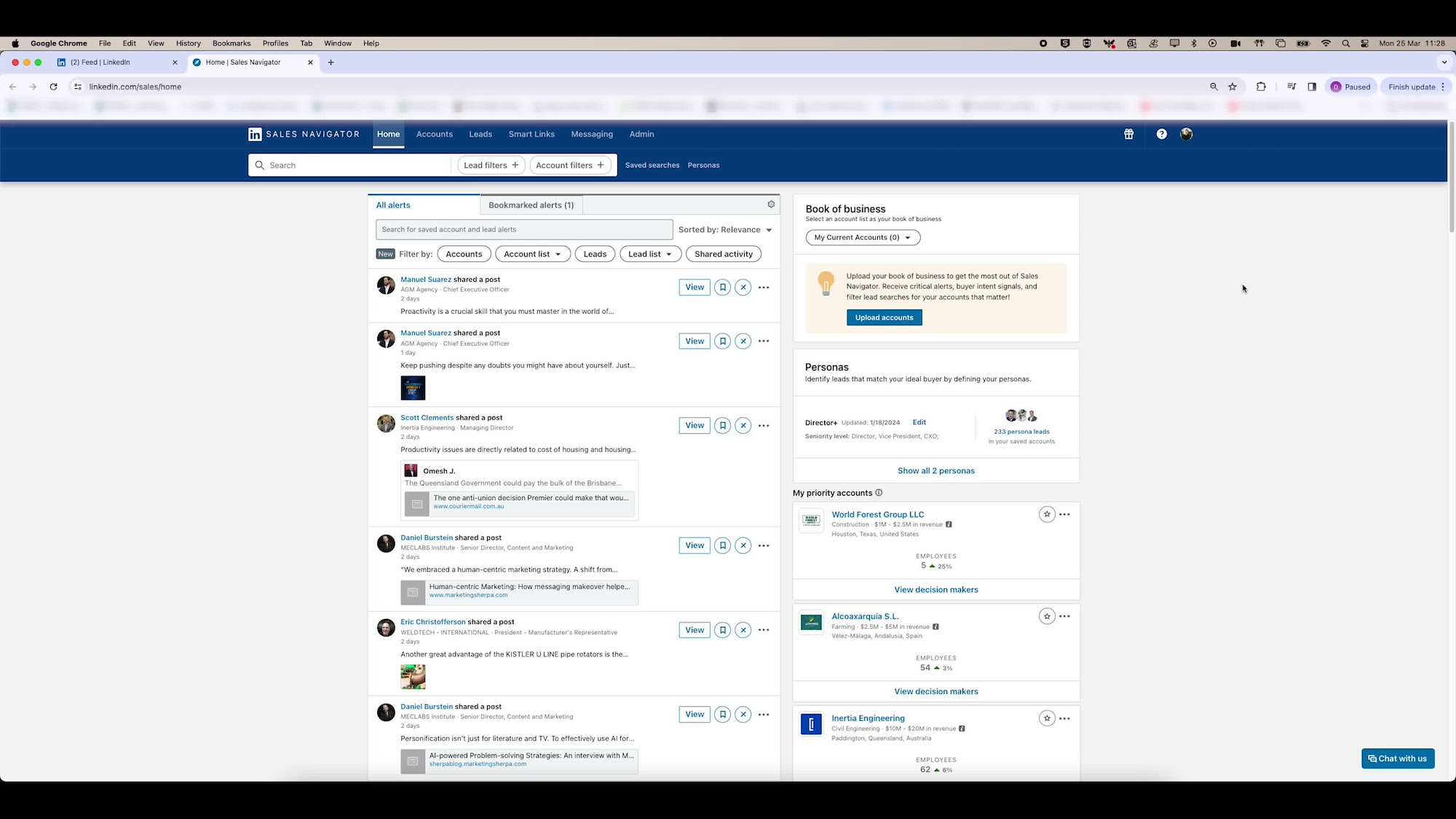Open more options for World Forest Group LLC
This screenshot has height=819, width=1456.
tap(1064, 515)
